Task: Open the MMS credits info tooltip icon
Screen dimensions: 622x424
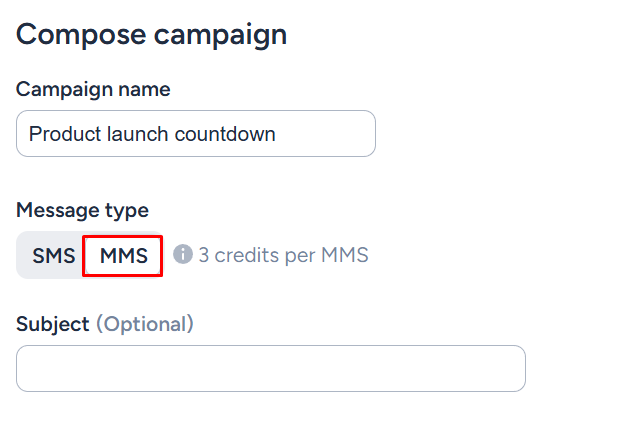Action: 182,255
